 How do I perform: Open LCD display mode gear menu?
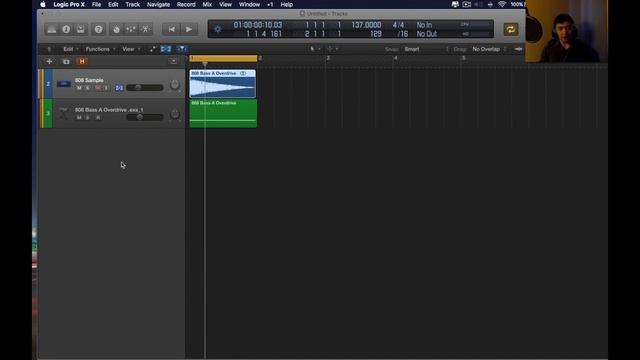[218, 29]
